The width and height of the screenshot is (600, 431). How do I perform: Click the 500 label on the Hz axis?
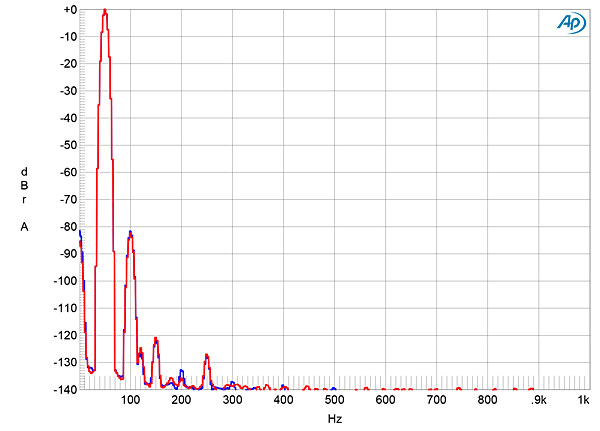(334, 400)
